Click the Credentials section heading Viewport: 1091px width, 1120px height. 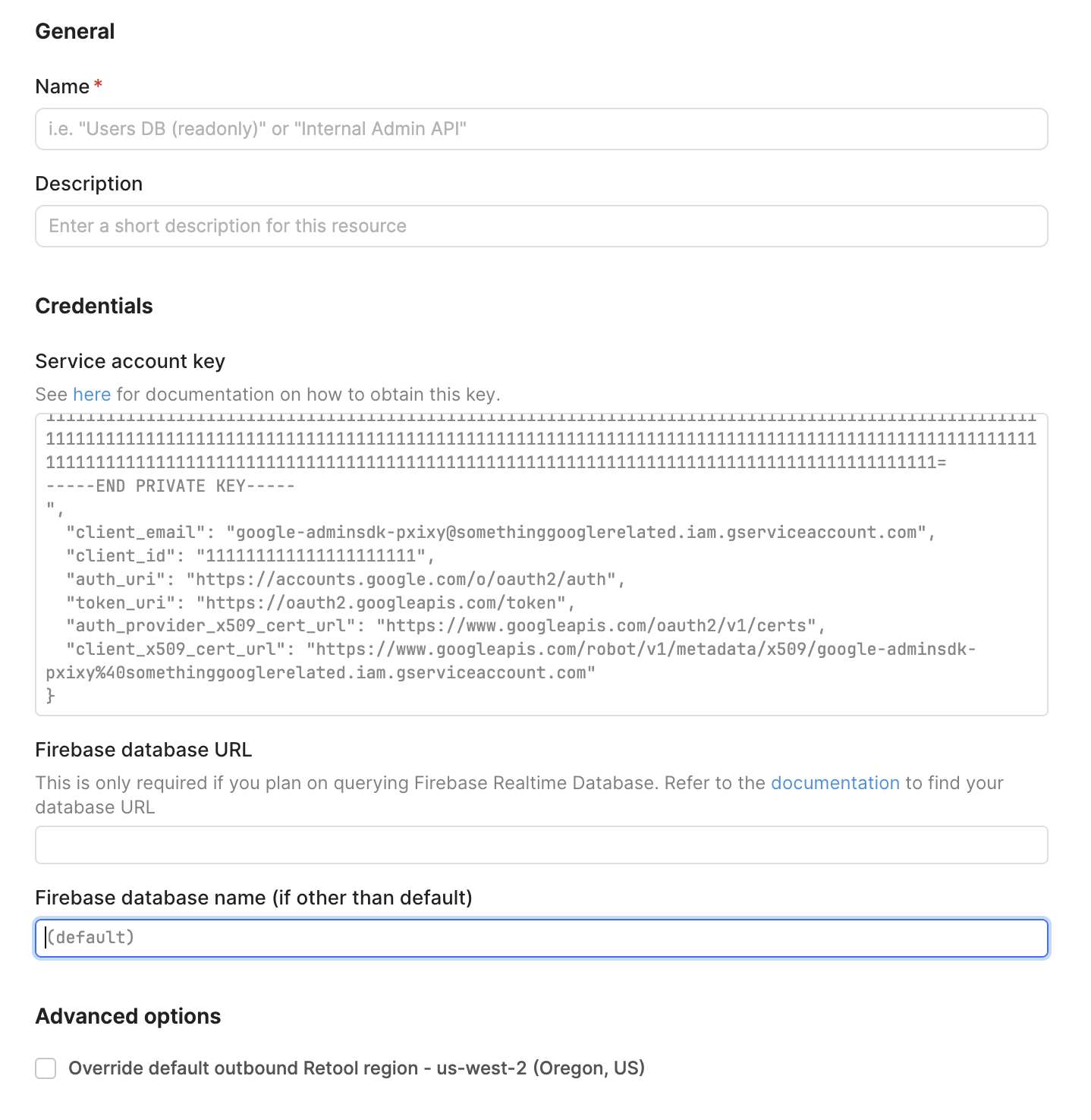(x=94, y=306)
